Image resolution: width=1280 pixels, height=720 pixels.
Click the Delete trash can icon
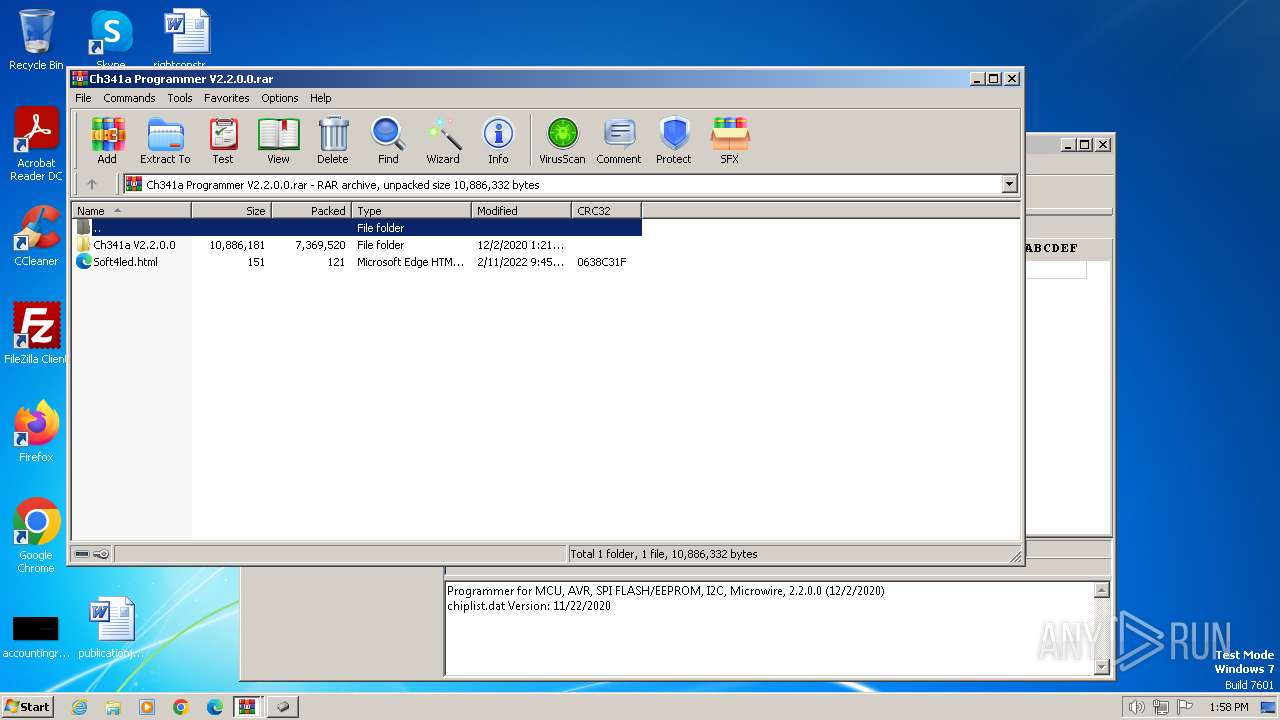pos(333,140)
